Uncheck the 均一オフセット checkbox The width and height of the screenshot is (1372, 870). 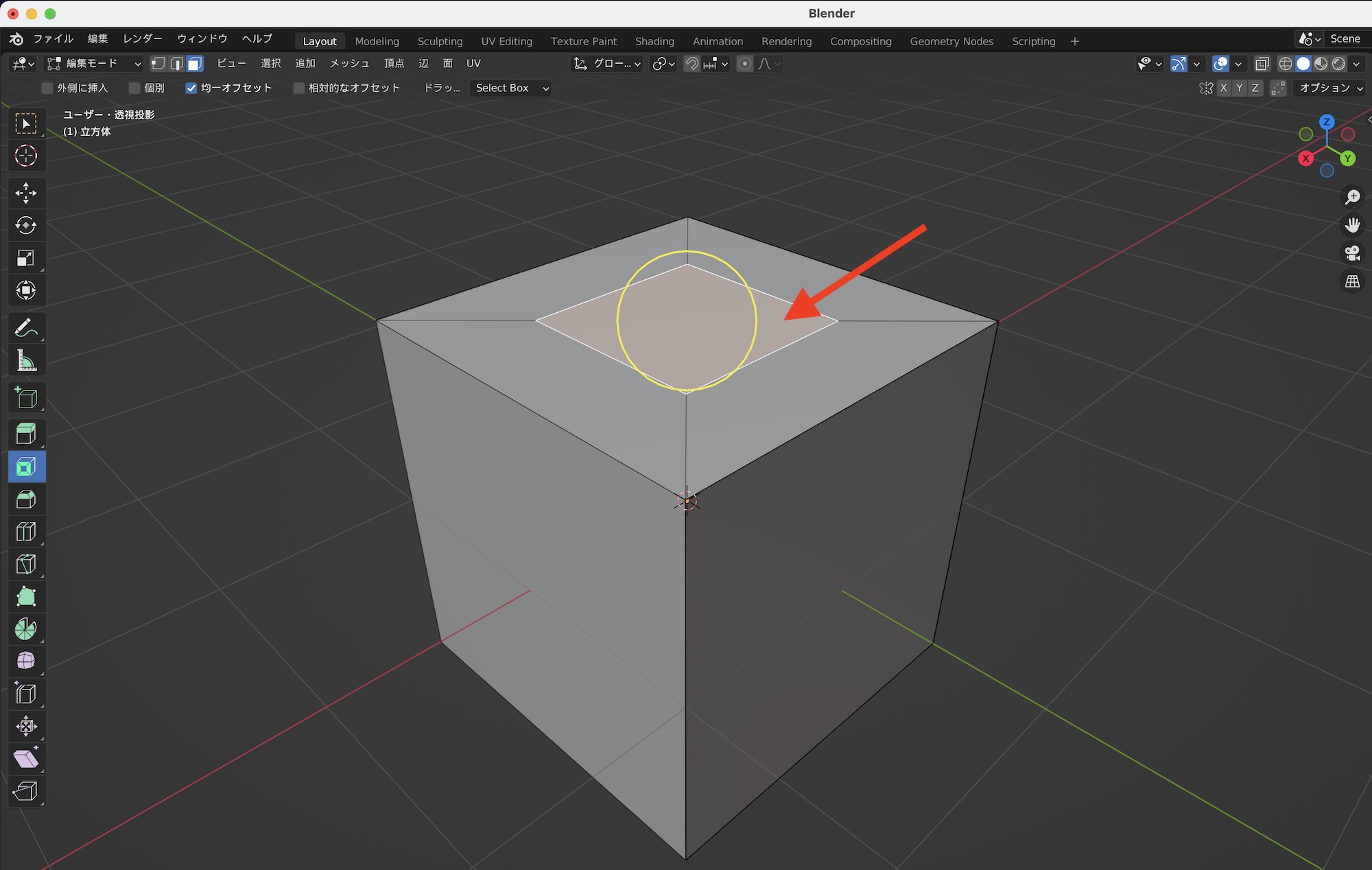click(x=191, y=88)
